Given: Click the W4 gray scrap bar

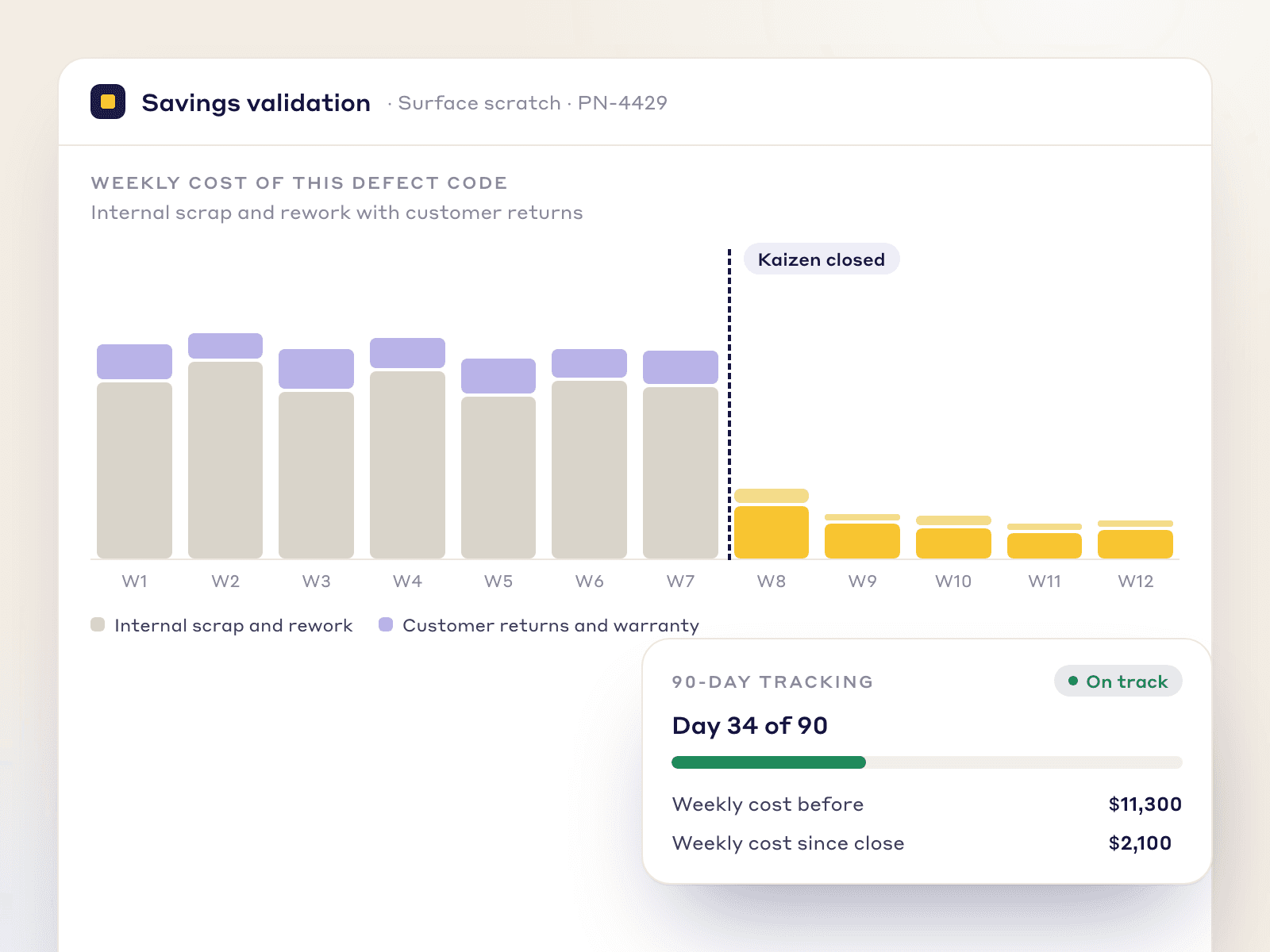Looking at the screenshot, I should pos(407,465).
